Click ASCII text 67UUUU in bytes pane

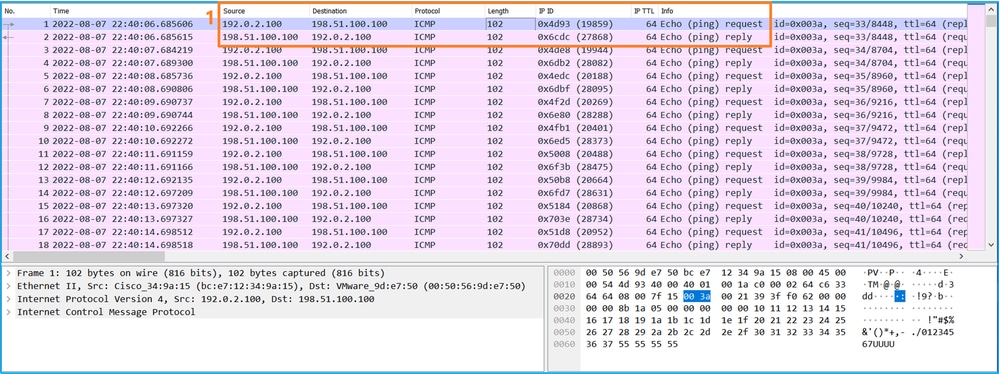click(879, 344)
